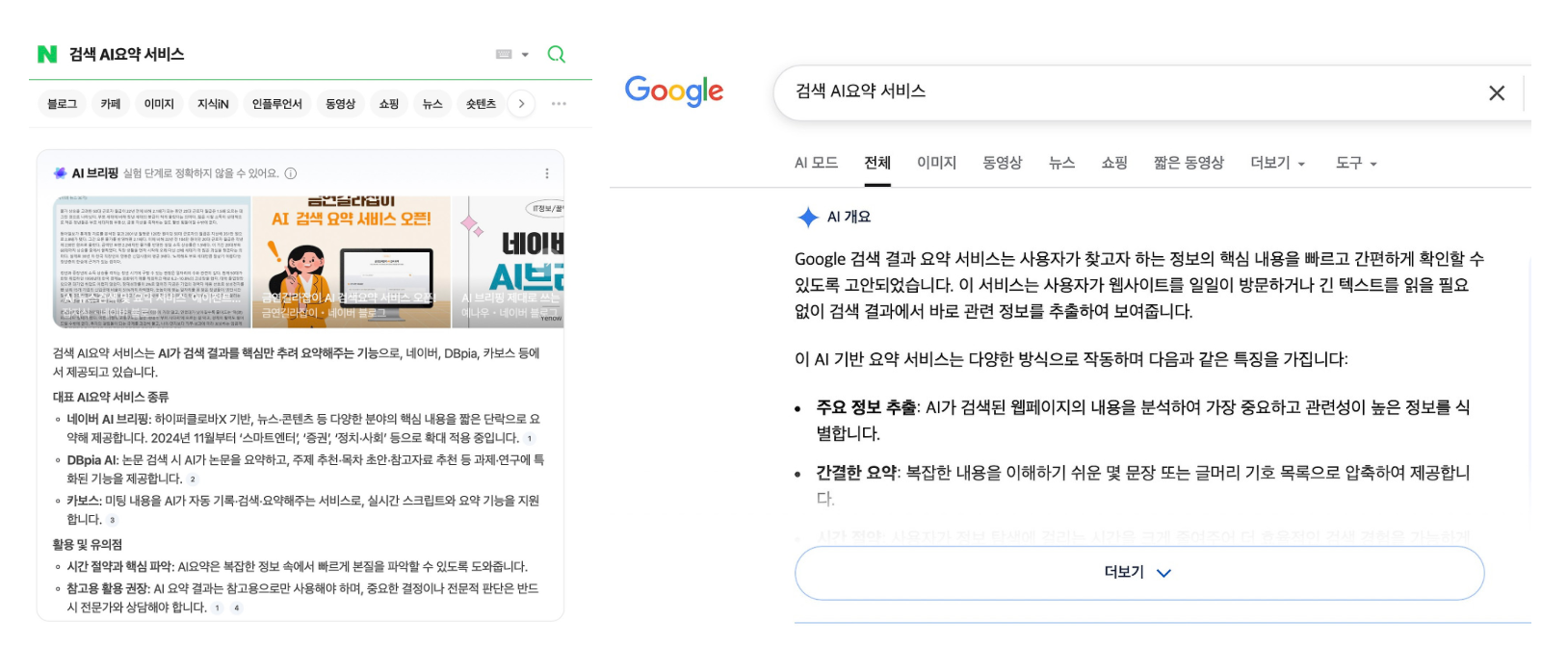Select the 카페 tab in Naver
The width and height of the screenshot is (1568, 647).
111,104
